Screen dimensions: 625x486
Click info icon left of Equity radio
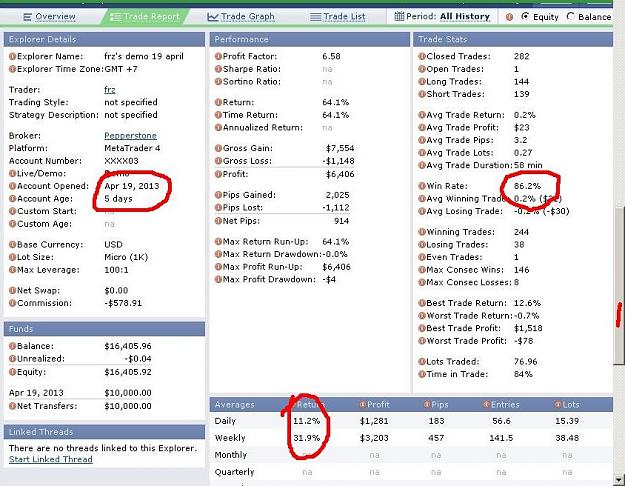tap(509, 17)
